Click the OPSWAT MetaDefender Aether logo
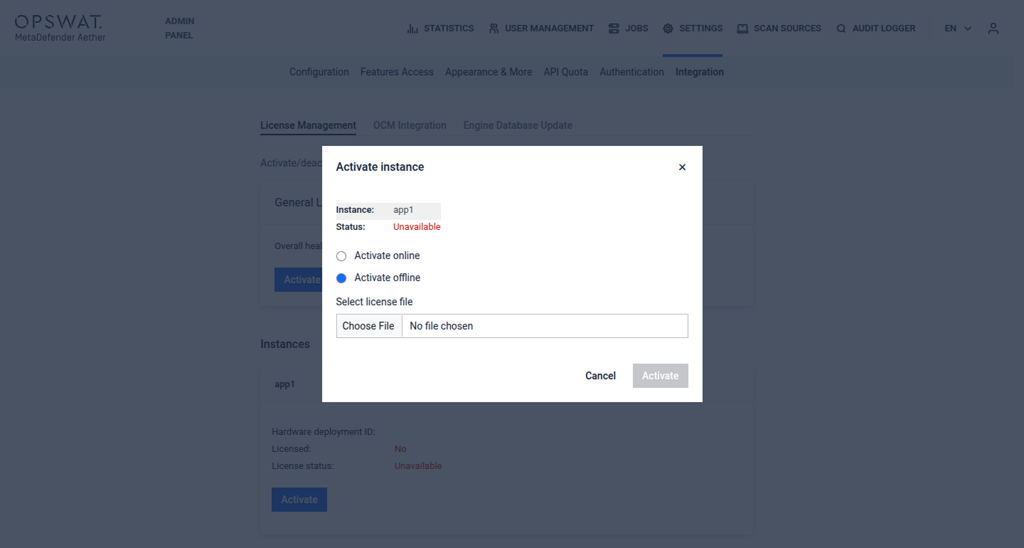This screenshot has height=548, width=1024. (60, 28)
